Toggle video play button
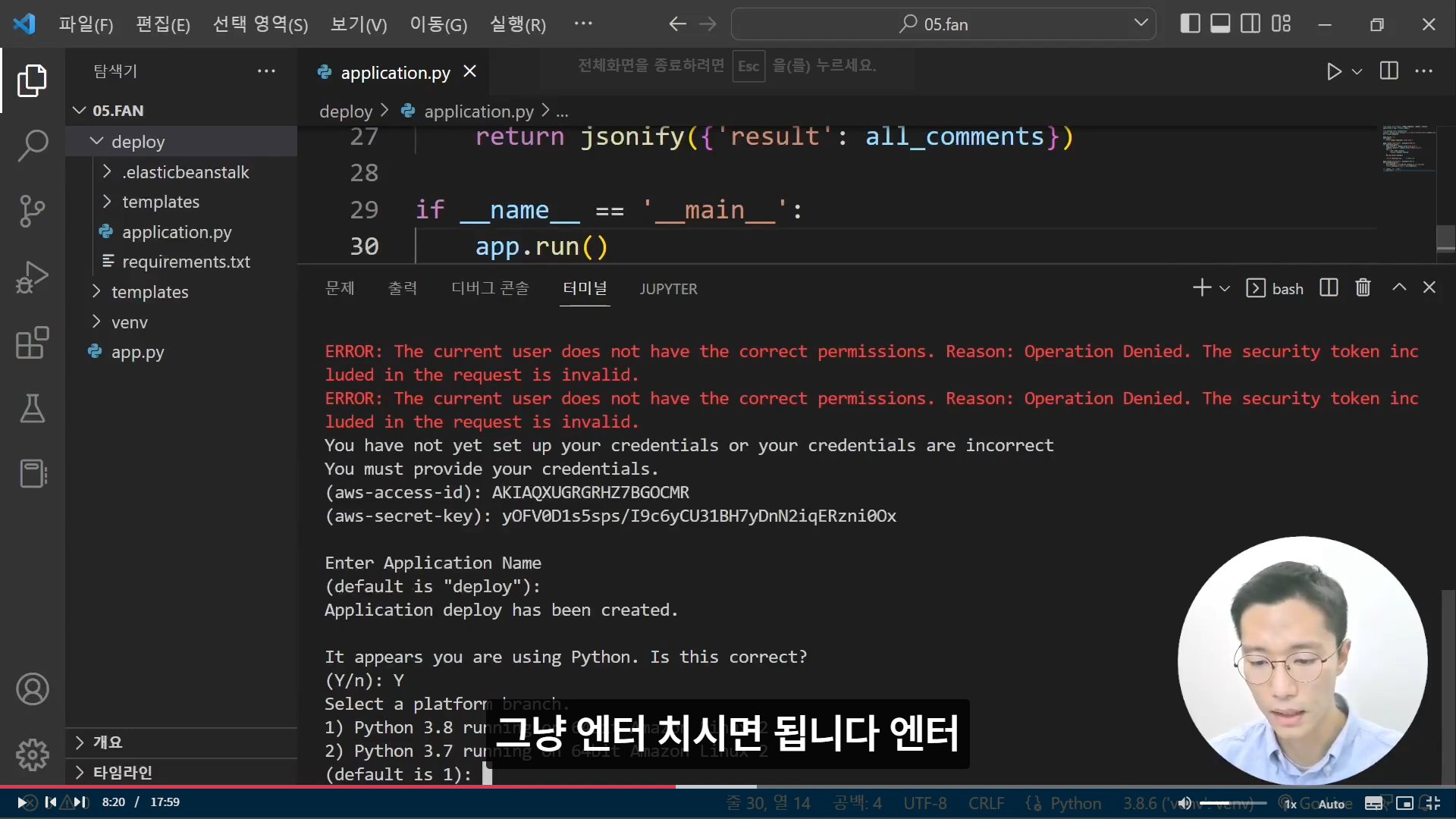 coord(23,802)
